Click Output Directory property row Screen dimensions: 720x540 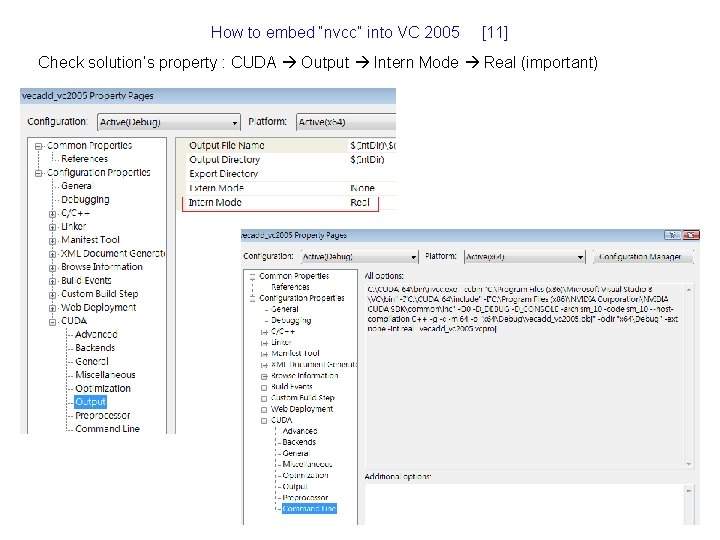coord(286,160)
